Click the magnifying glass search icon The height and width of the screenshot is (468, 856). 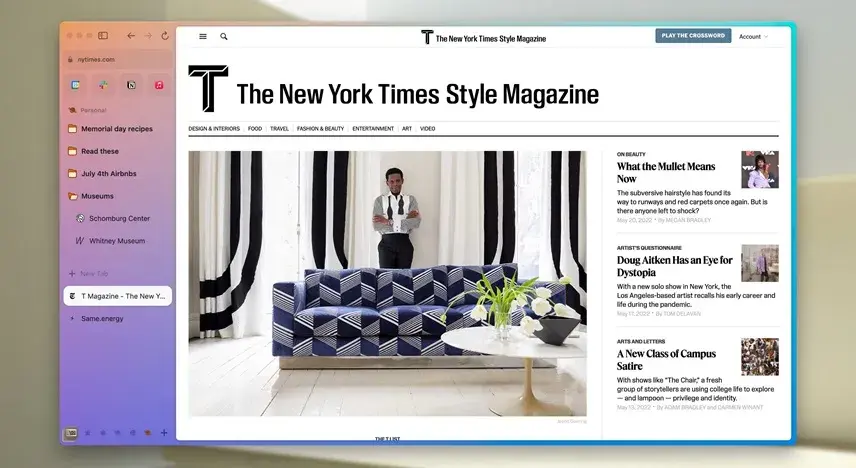[x=224, y=36]
